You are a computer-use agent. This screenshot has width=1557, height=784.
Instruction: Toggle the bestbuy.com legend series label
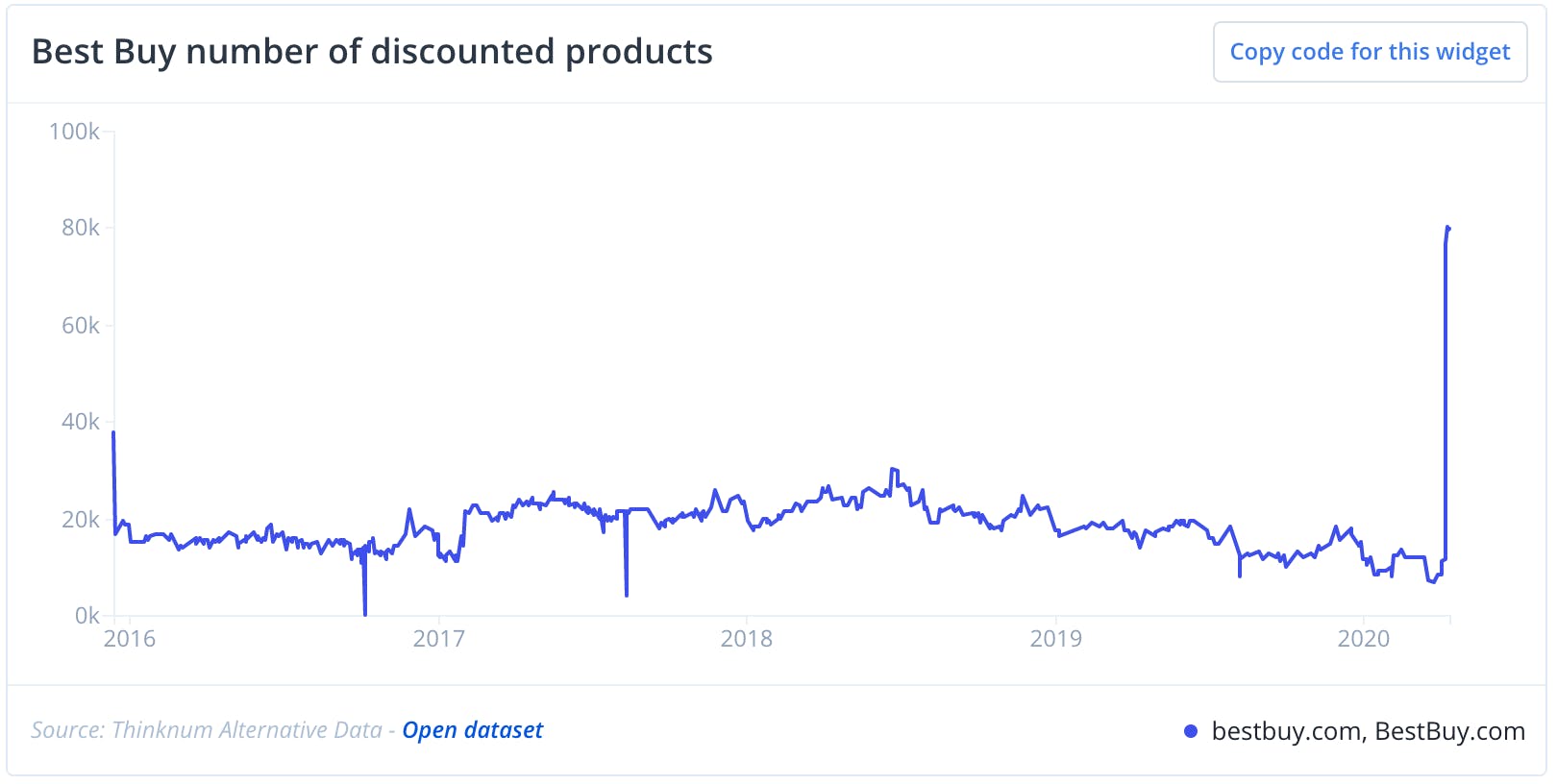1368,731
